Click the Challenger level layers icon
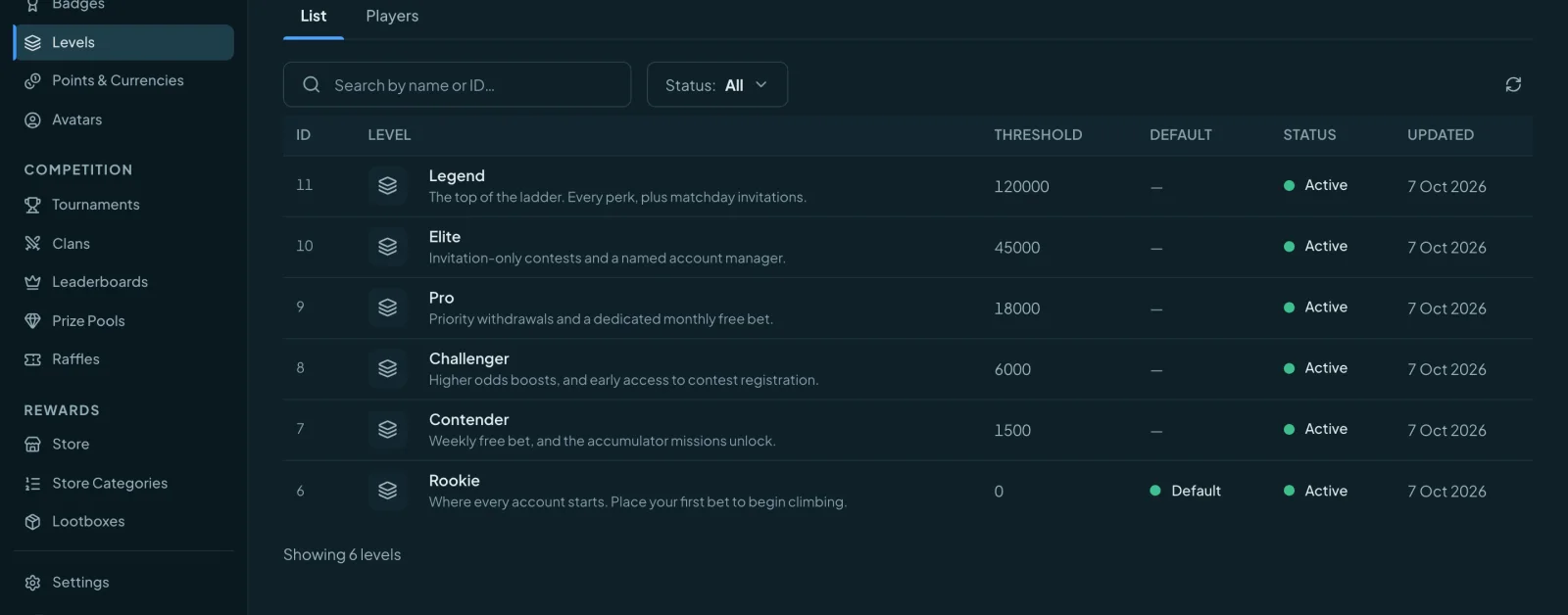 [388, 368]
